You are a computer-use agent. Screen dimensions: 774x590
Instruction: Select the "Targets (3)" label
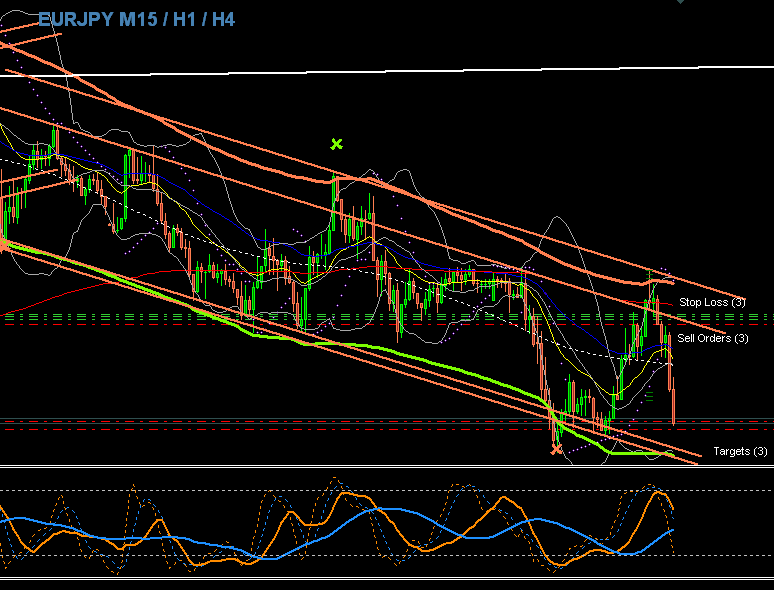(740, 451)
